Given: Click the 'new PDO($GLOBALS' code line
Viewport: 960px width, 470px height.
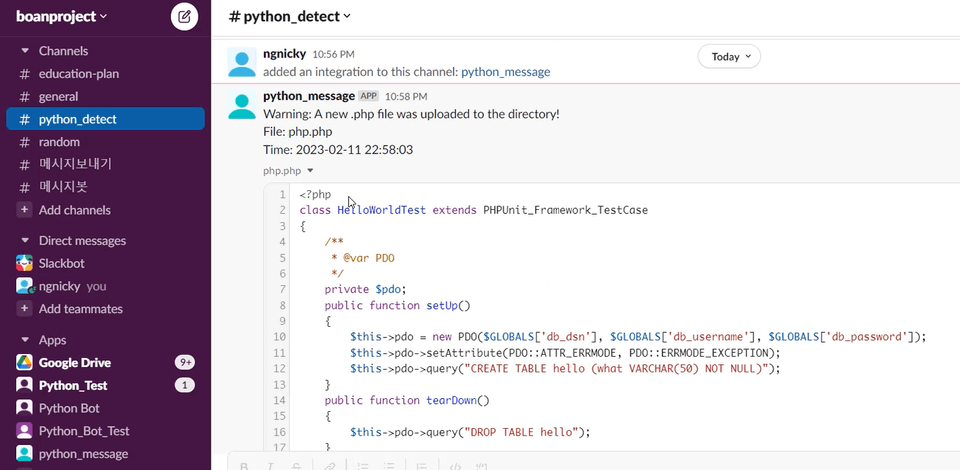Looking at the screenshot, I should [639, 337].
